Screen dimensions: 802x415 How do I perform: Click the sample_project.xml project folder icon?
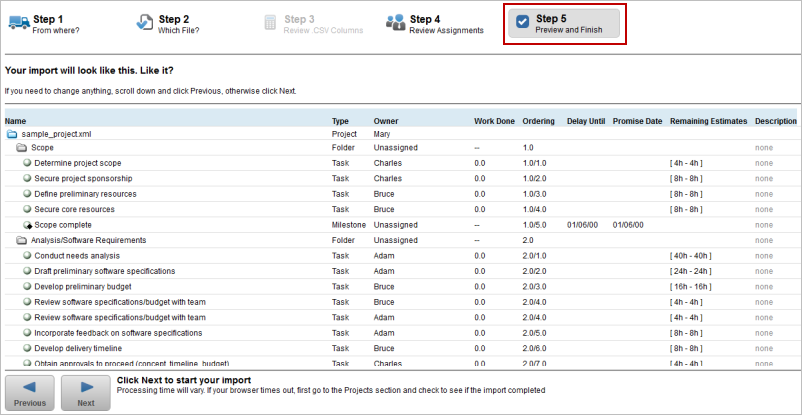coord(12,132)
